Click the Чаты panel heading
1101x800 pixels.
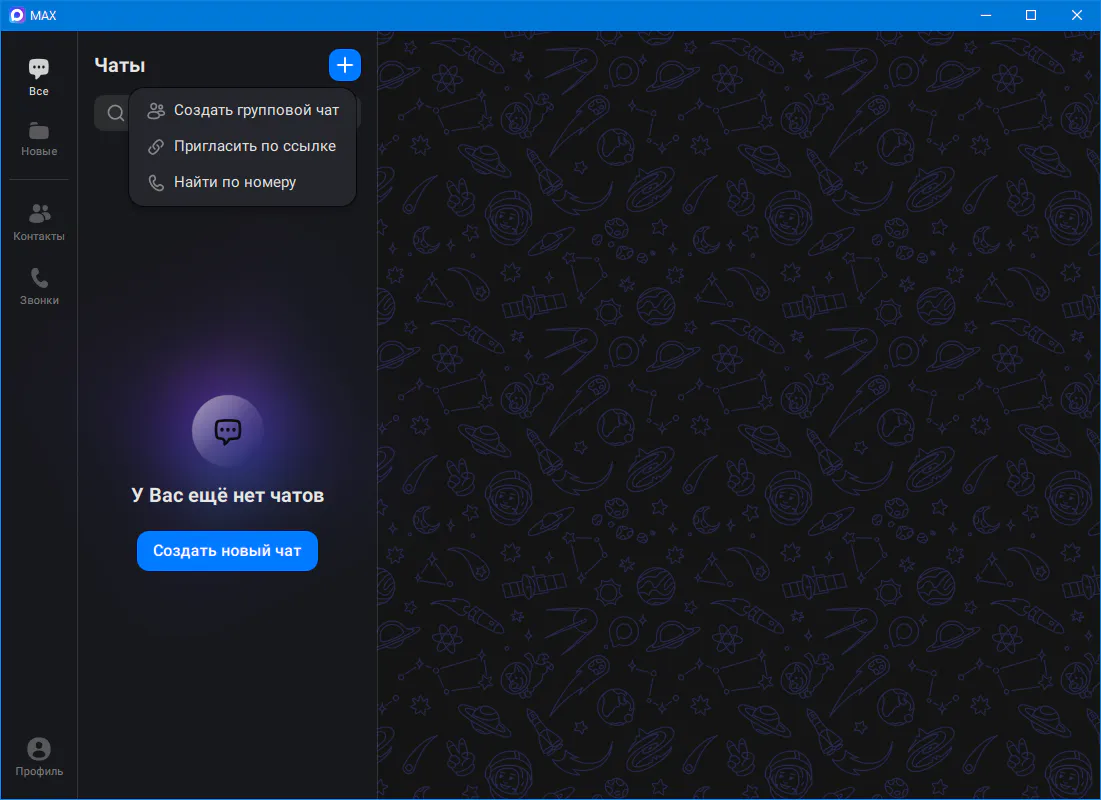[x=120, y=65]
